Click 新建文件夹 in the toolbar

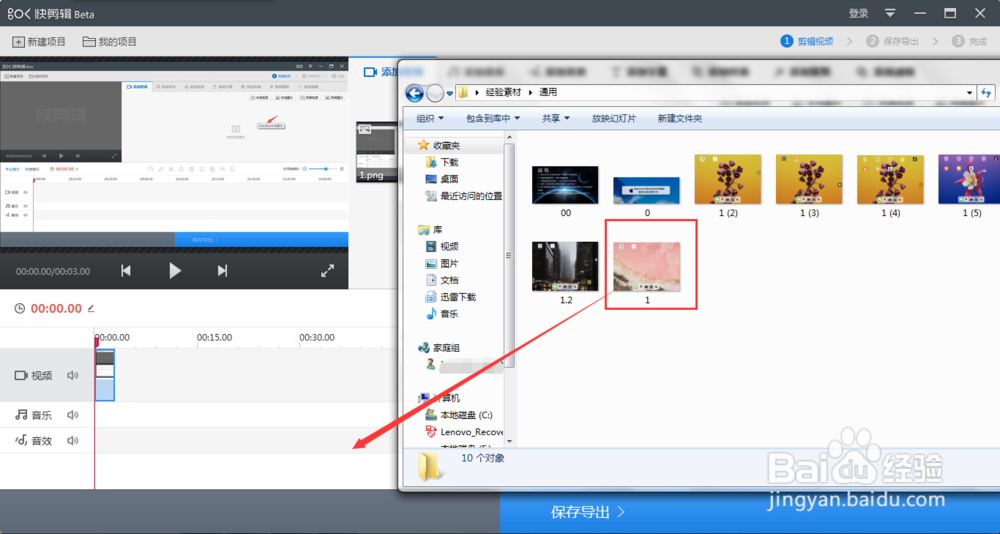pos(680,119)
